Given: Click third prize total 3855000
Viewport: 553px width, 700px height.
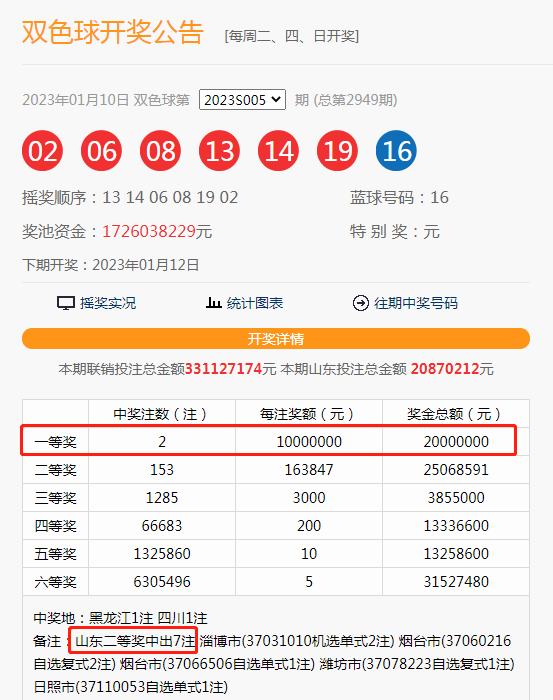Looking at the screenshot, I should coord(456,498).
